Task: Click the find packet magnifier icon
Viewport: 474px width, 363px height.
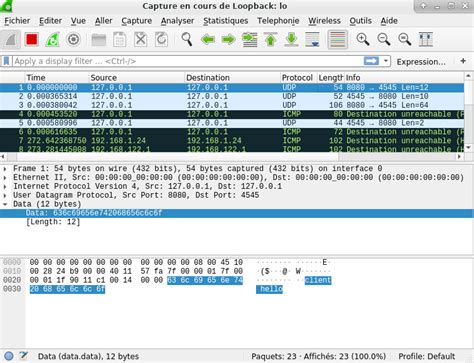Action: (187, 40)
